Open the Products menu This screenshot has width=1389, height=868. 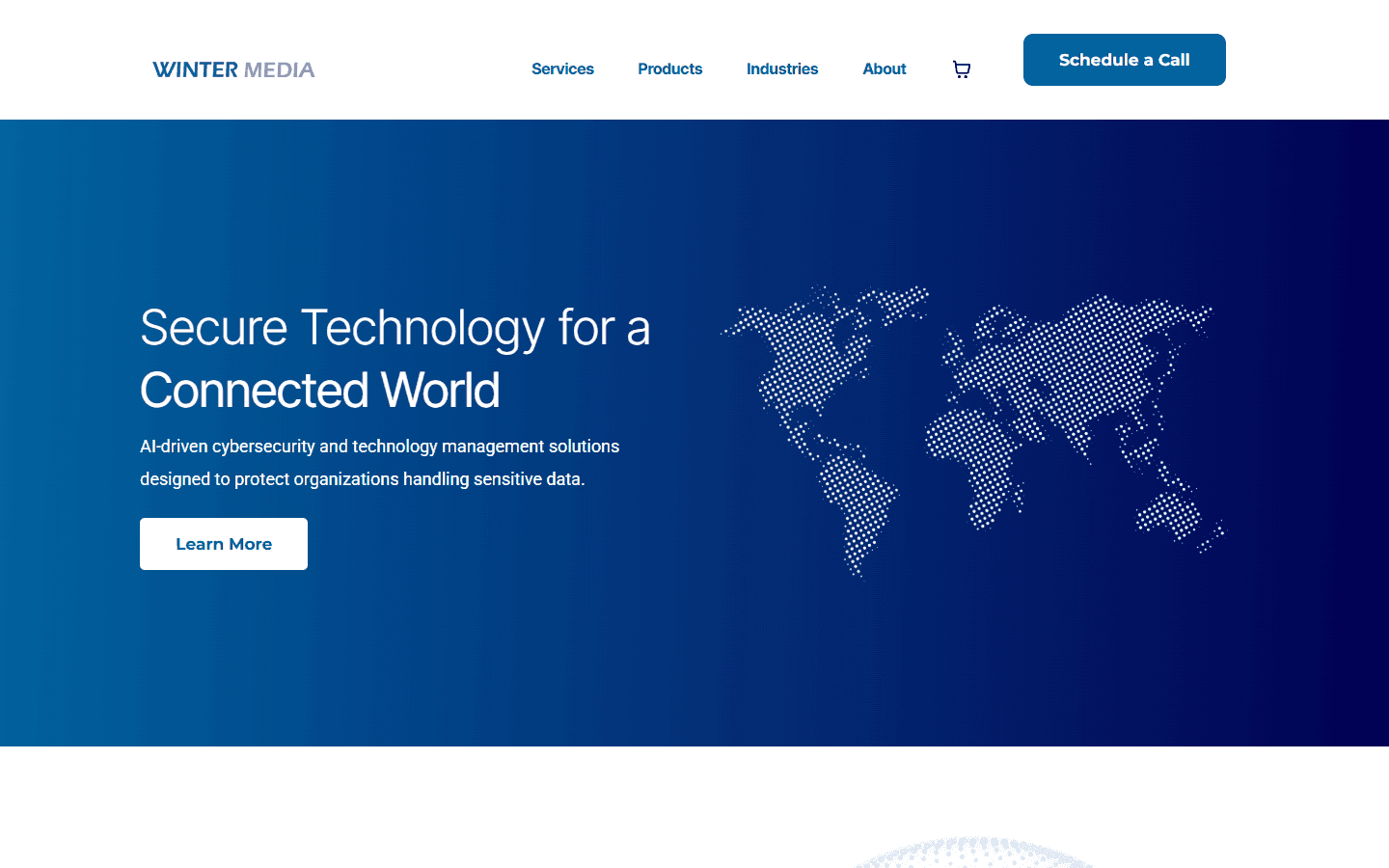(669, 69)
